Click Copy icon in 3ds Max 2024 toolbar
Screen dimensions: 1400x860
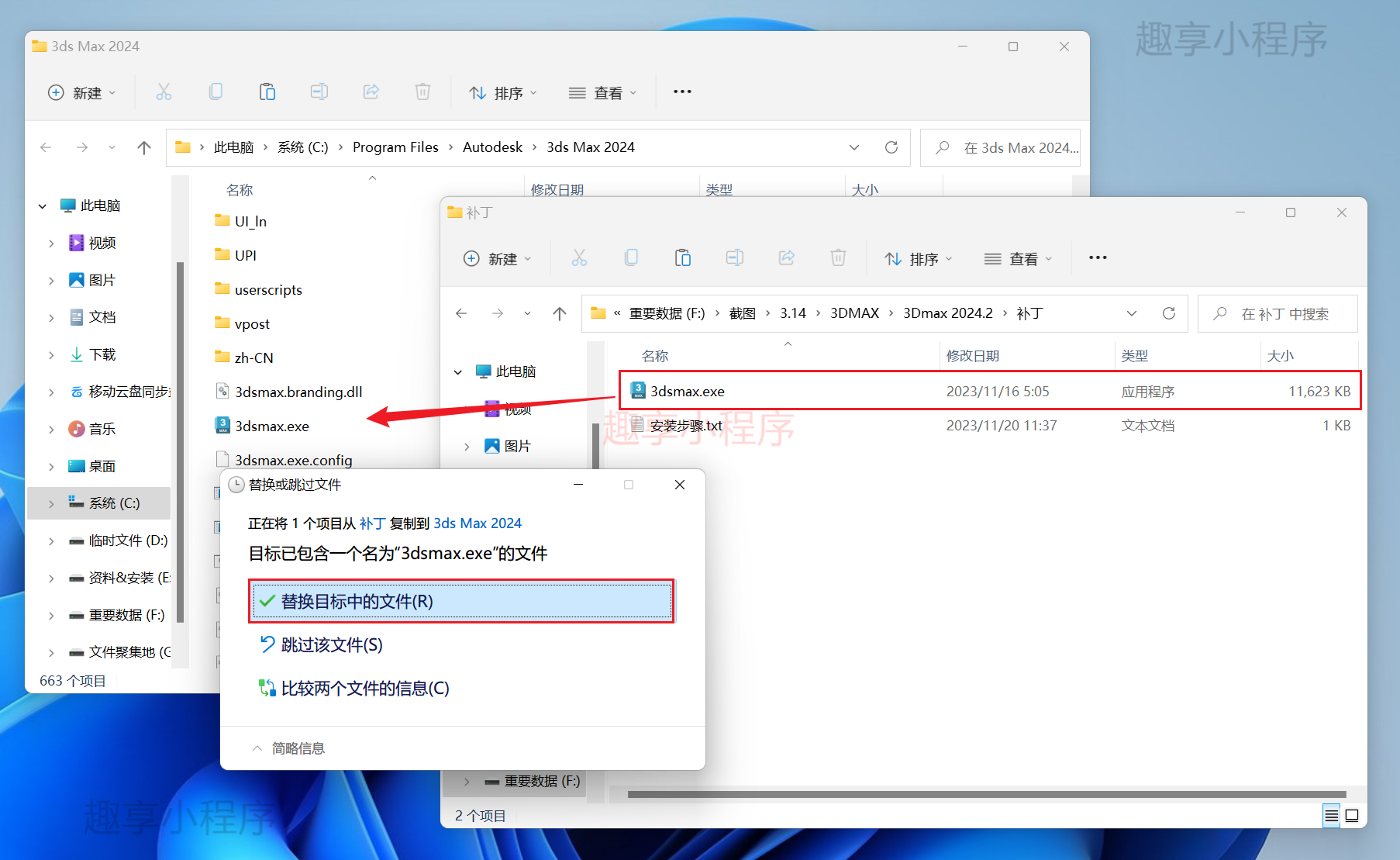[216, 92]
